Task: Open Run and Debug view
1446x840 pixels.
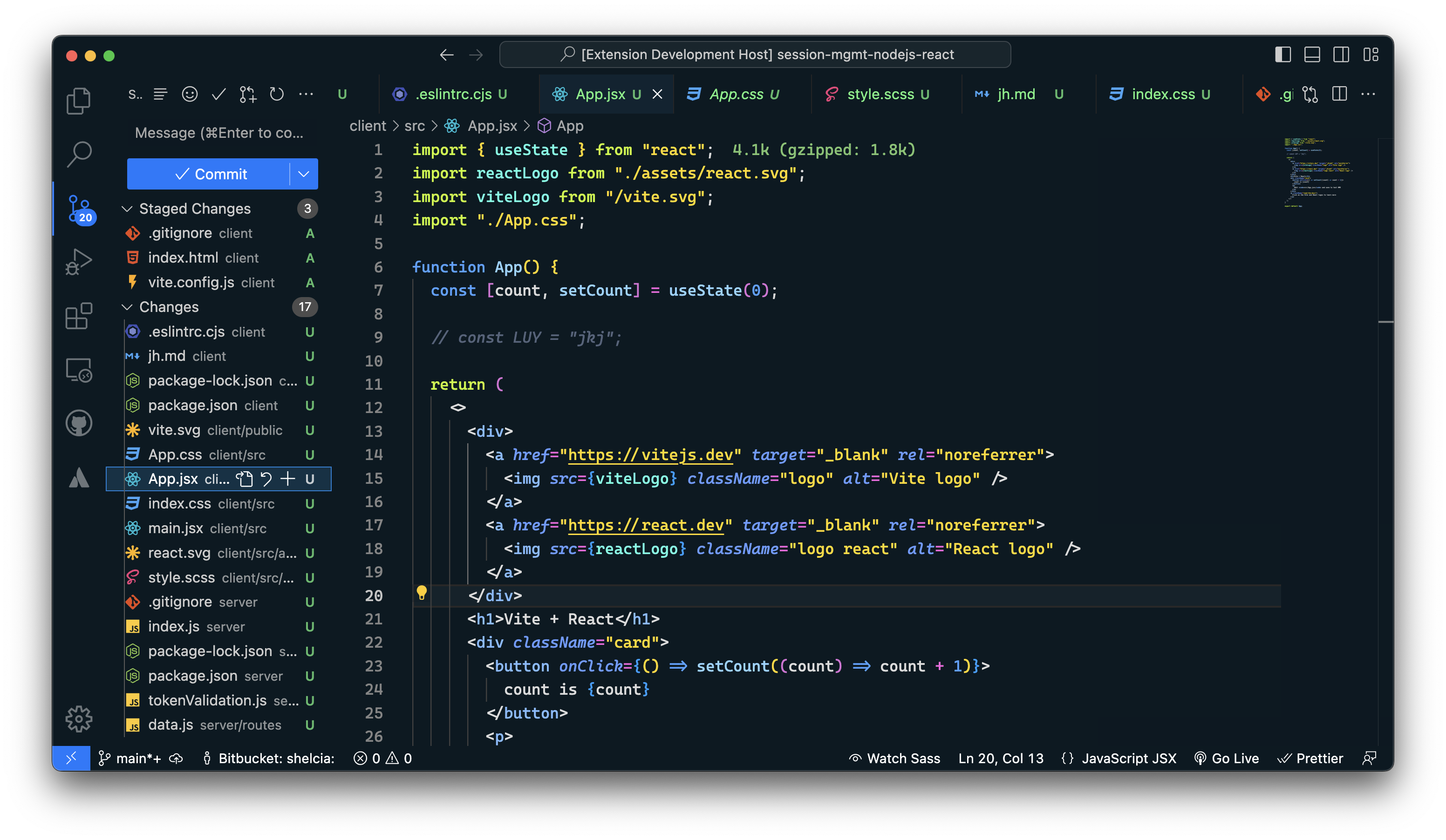Action: (x=79, y=262)
